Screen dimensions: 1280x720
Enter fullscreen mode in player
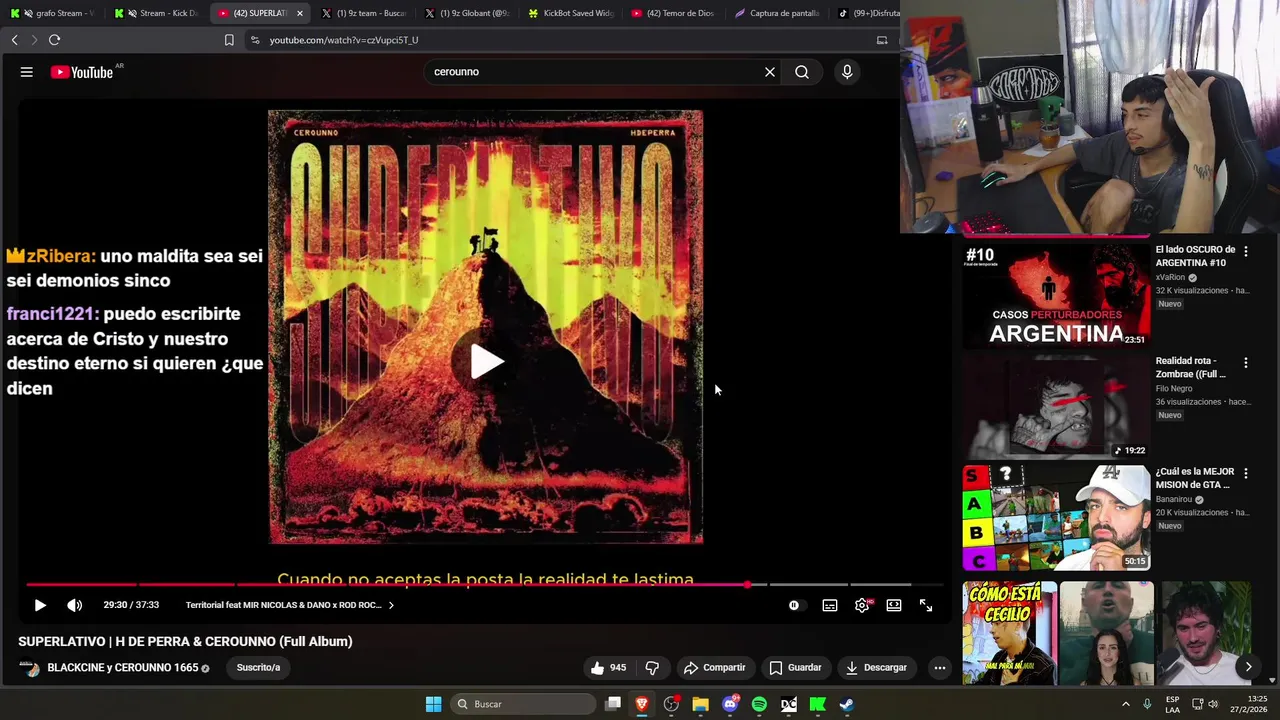(x=926, y=605)
